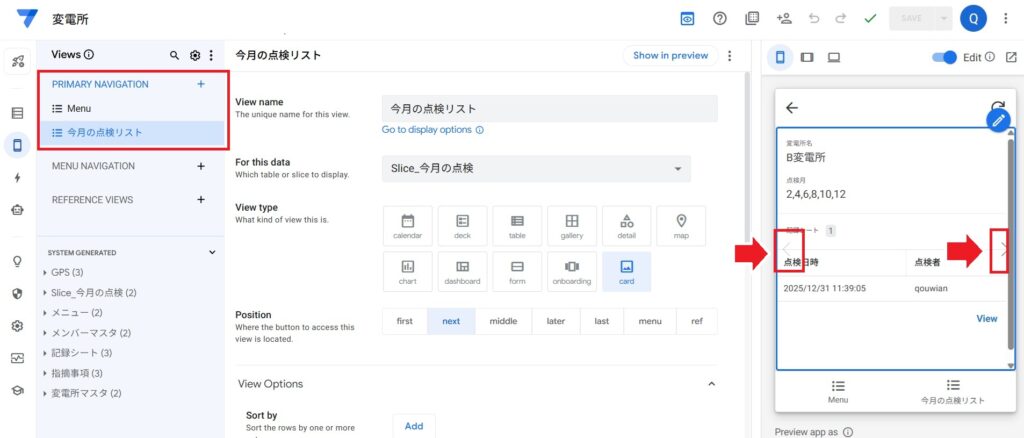1024x438 pixels.
Task: Toggle the Edit switch in preview
Action: click(944, 57)
